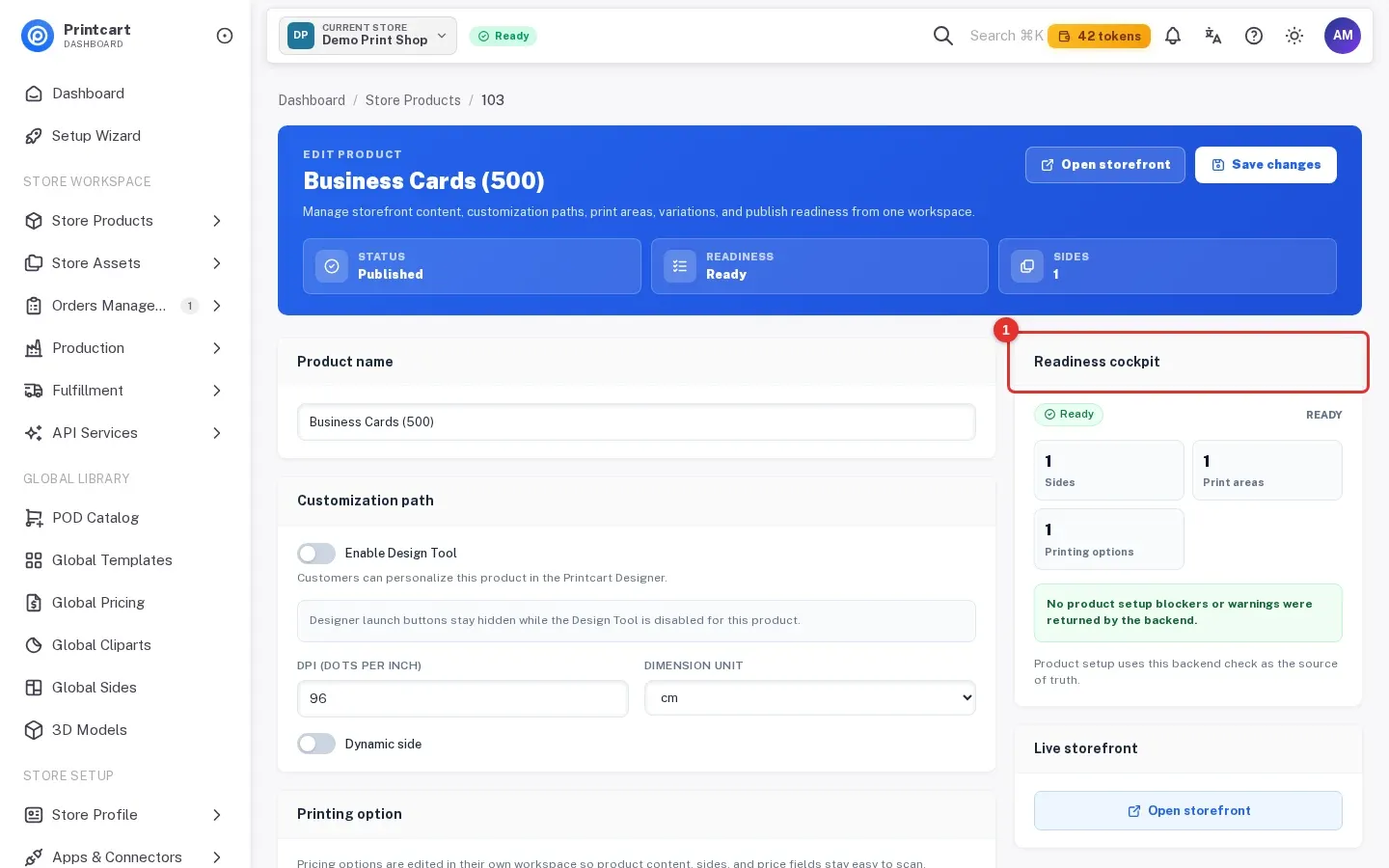
Task: Click the Sides copy icon in header
Action: coord(1027,266)
